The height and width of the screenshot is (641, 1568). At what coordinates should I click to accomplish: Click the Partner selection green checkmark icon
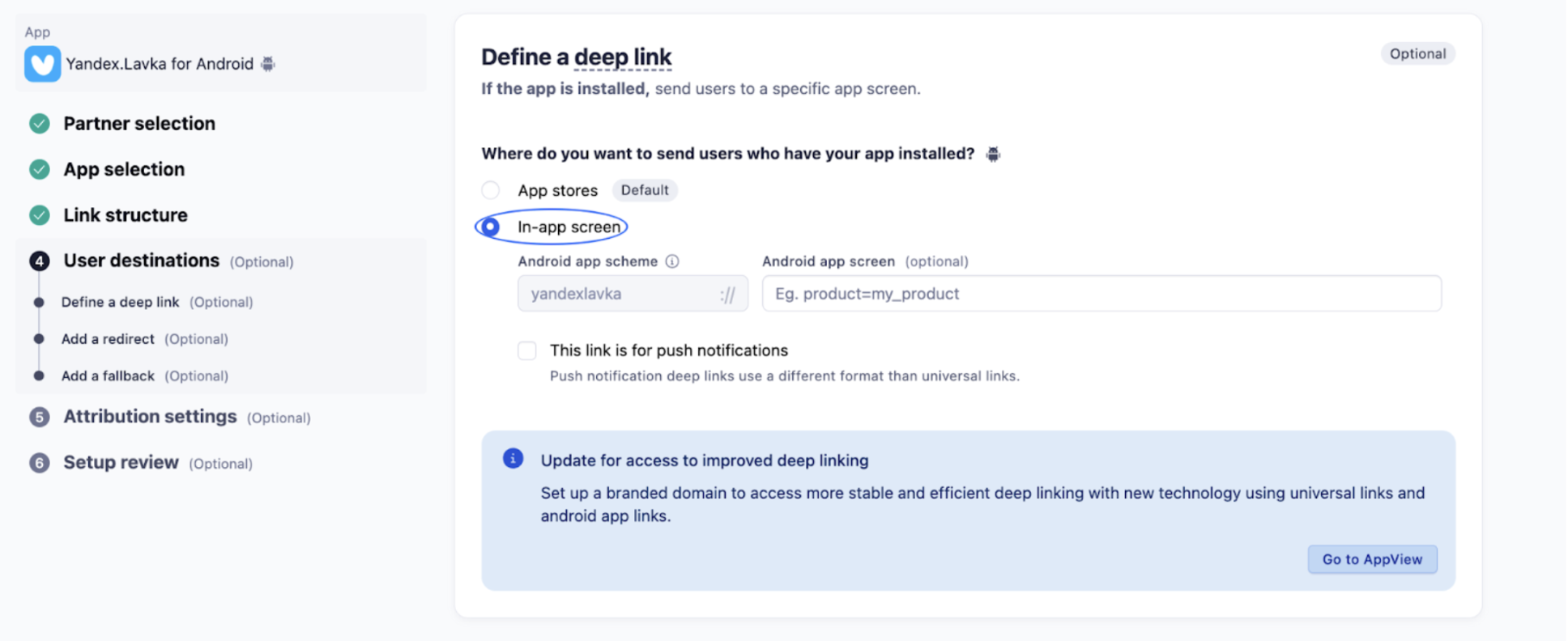(39, 124)
